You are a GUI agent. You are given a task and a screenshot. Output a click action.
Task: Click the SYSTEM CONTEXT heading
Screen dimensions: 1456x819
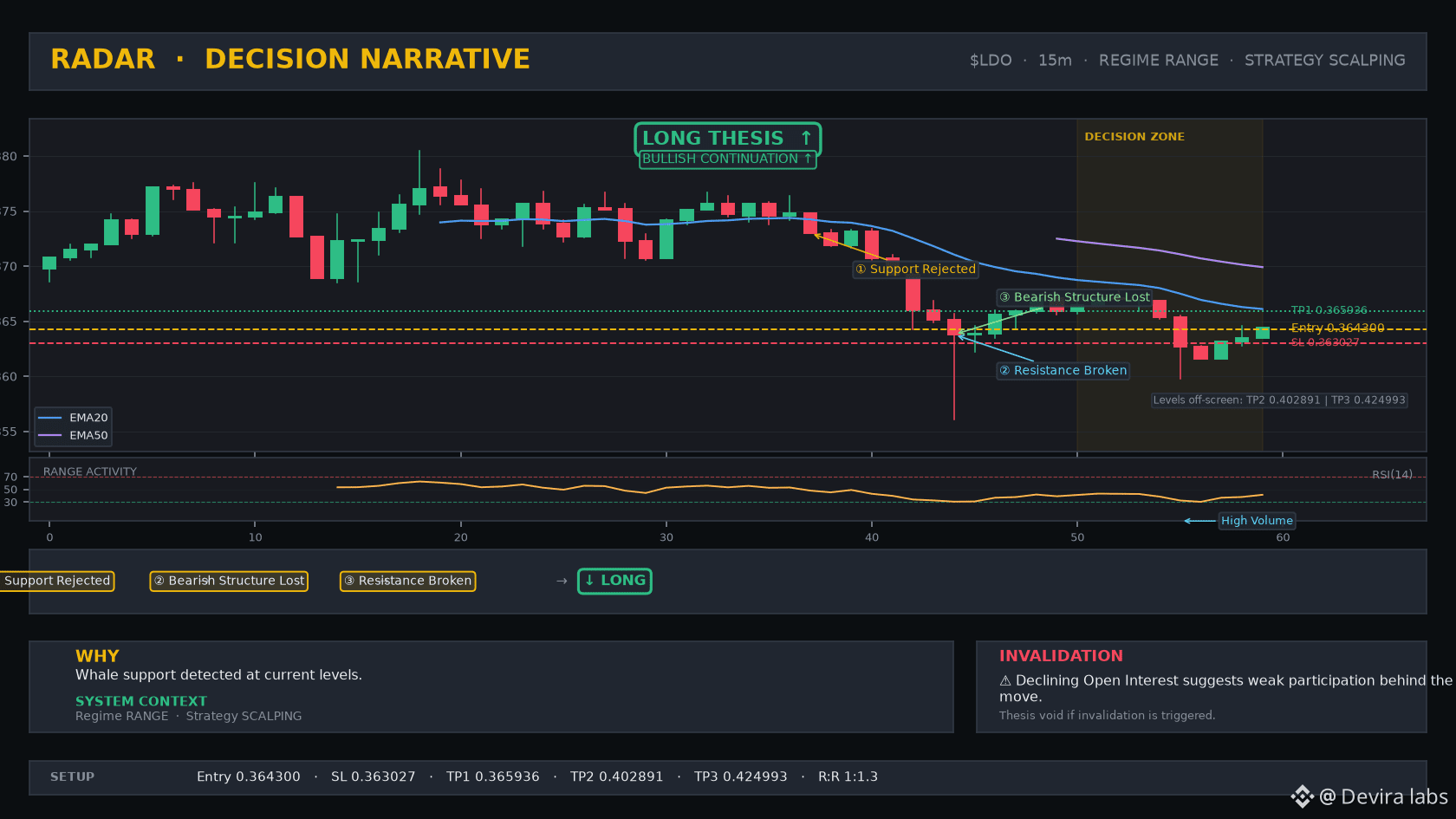pos(141,701)
